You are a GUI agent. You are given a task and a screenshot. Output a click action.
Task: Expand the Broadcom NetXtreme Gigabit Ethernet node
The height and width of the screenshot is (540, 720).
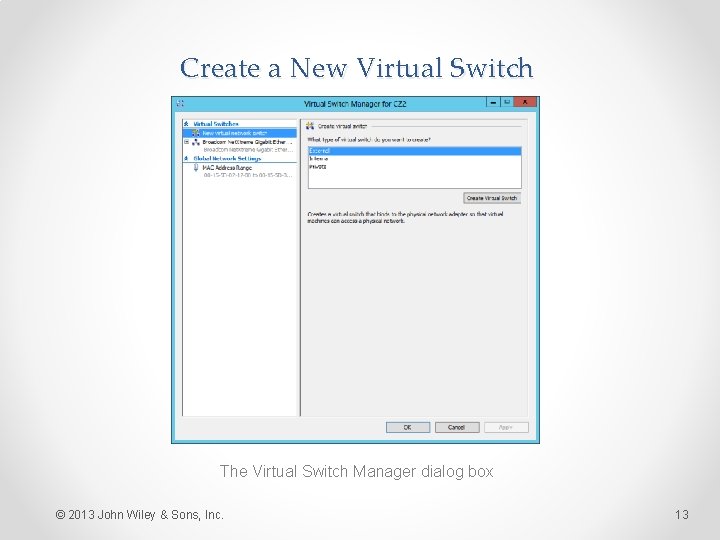tap(187, 142)
